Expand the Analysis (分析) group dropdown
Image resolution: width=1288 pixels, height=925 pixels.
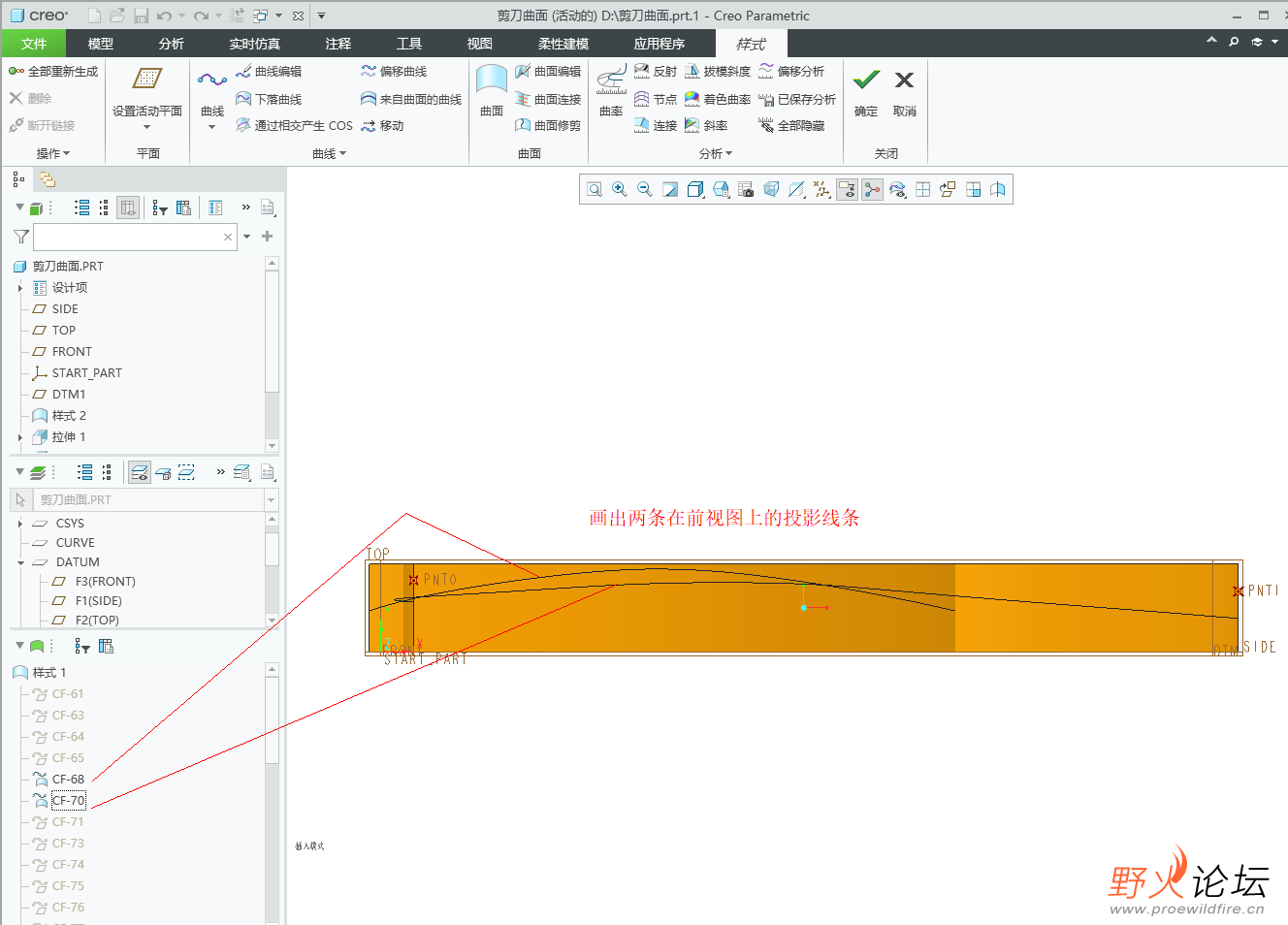(716, 153)
